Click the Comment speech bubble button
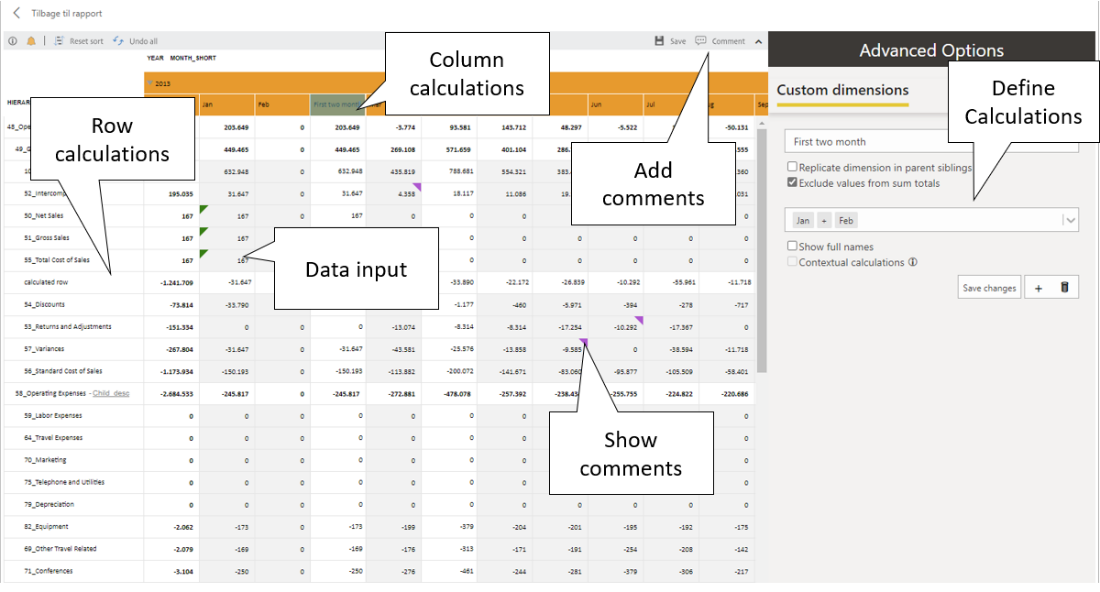Viewport: 1100px width, 592px height. pos(720,41)
